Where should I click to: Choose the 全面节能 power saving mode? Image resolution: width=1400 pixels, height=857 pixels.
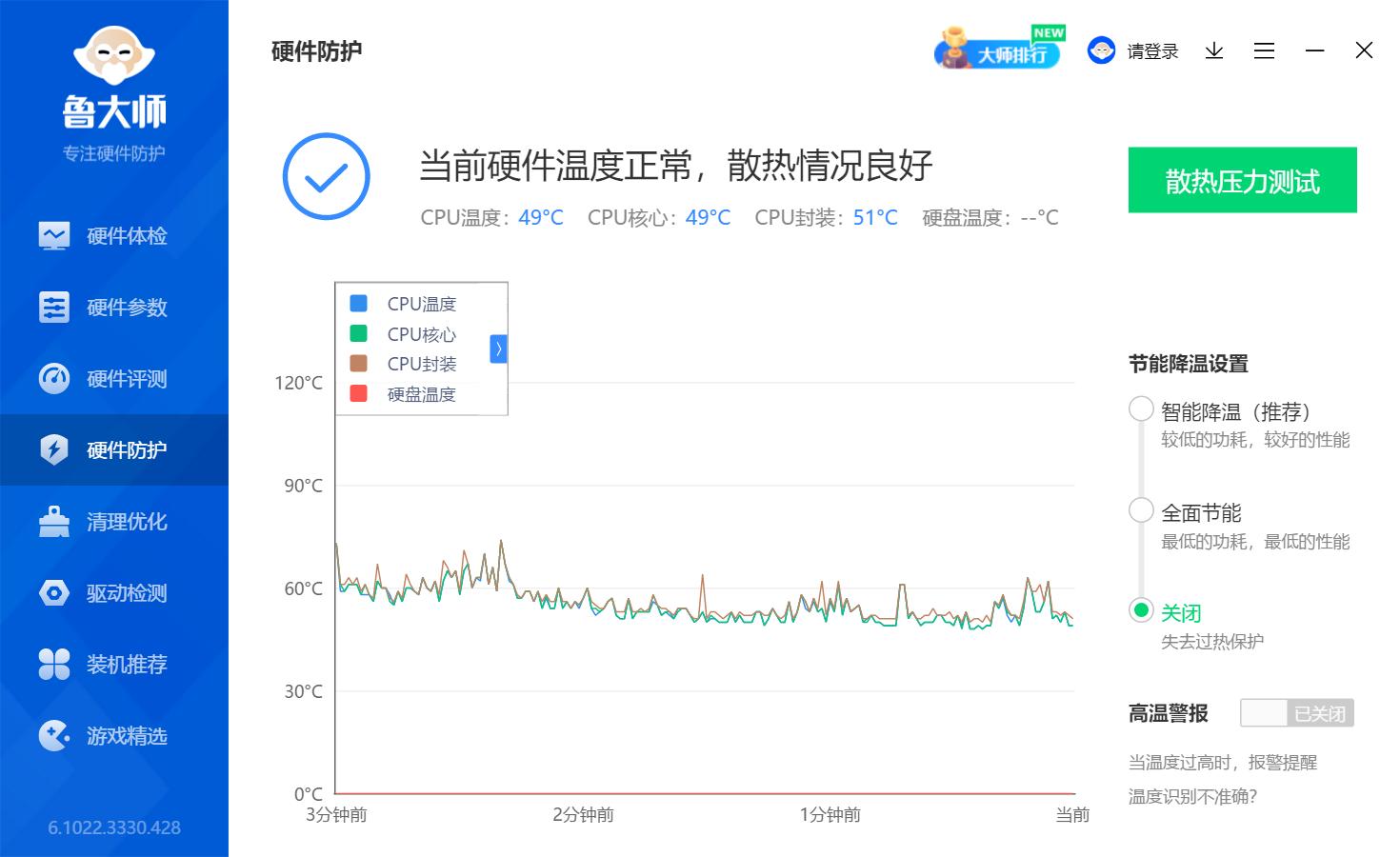point(1140,510)
